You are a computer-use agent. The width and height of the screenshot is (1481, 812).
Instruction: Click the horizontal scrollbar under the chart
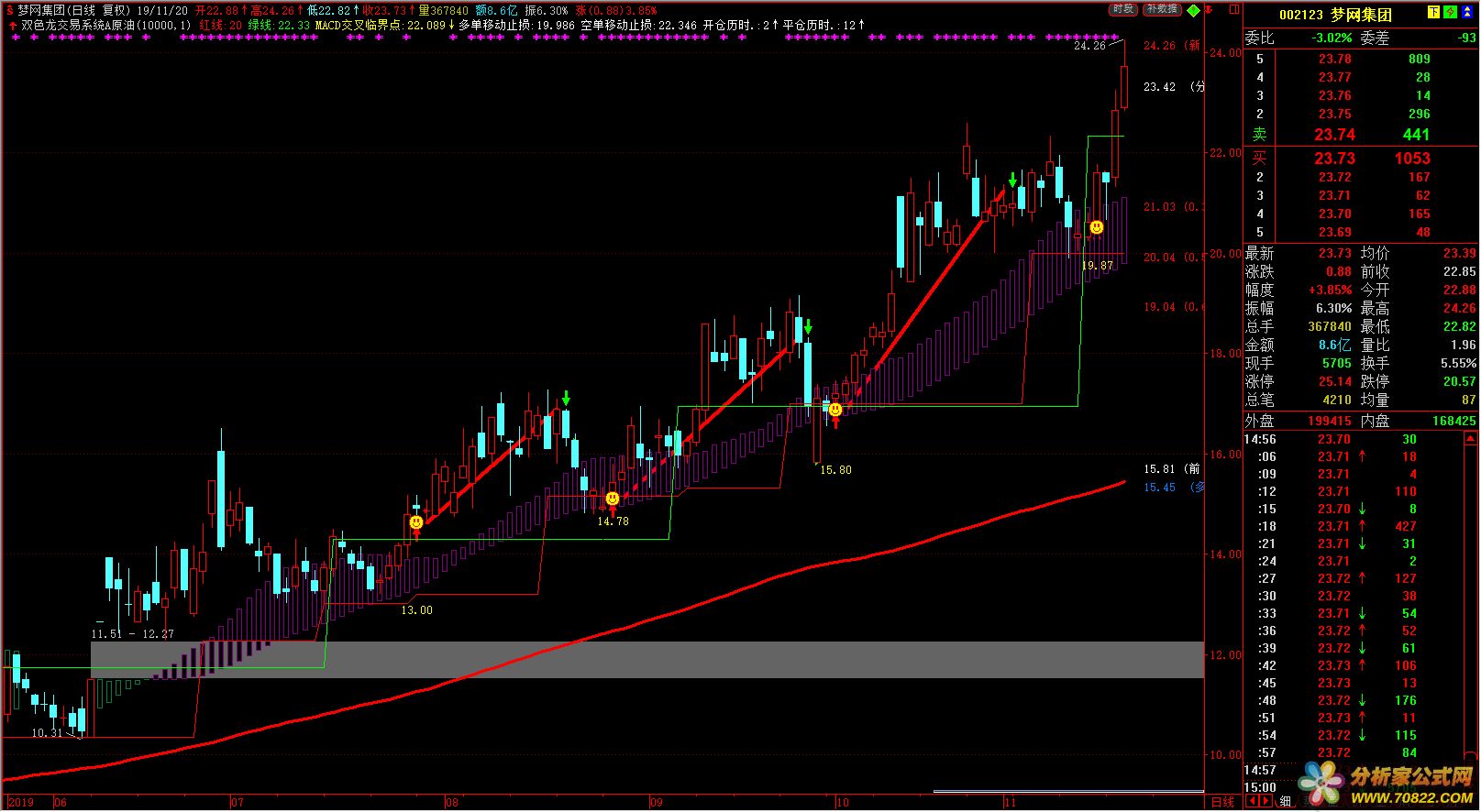1068,791
